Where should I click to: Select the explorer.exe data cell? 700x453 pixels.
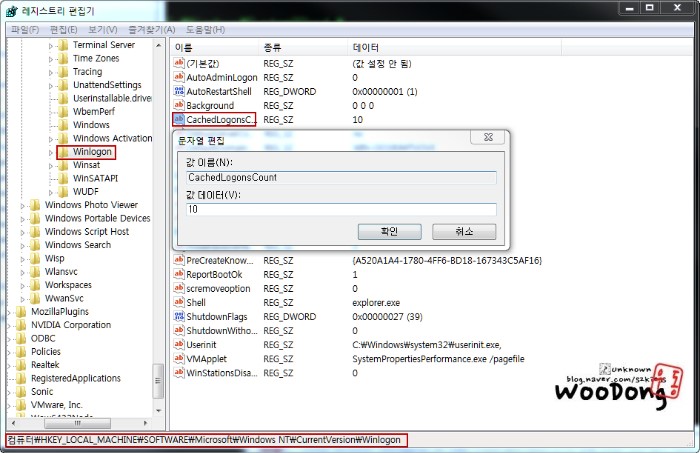[376, 303]
